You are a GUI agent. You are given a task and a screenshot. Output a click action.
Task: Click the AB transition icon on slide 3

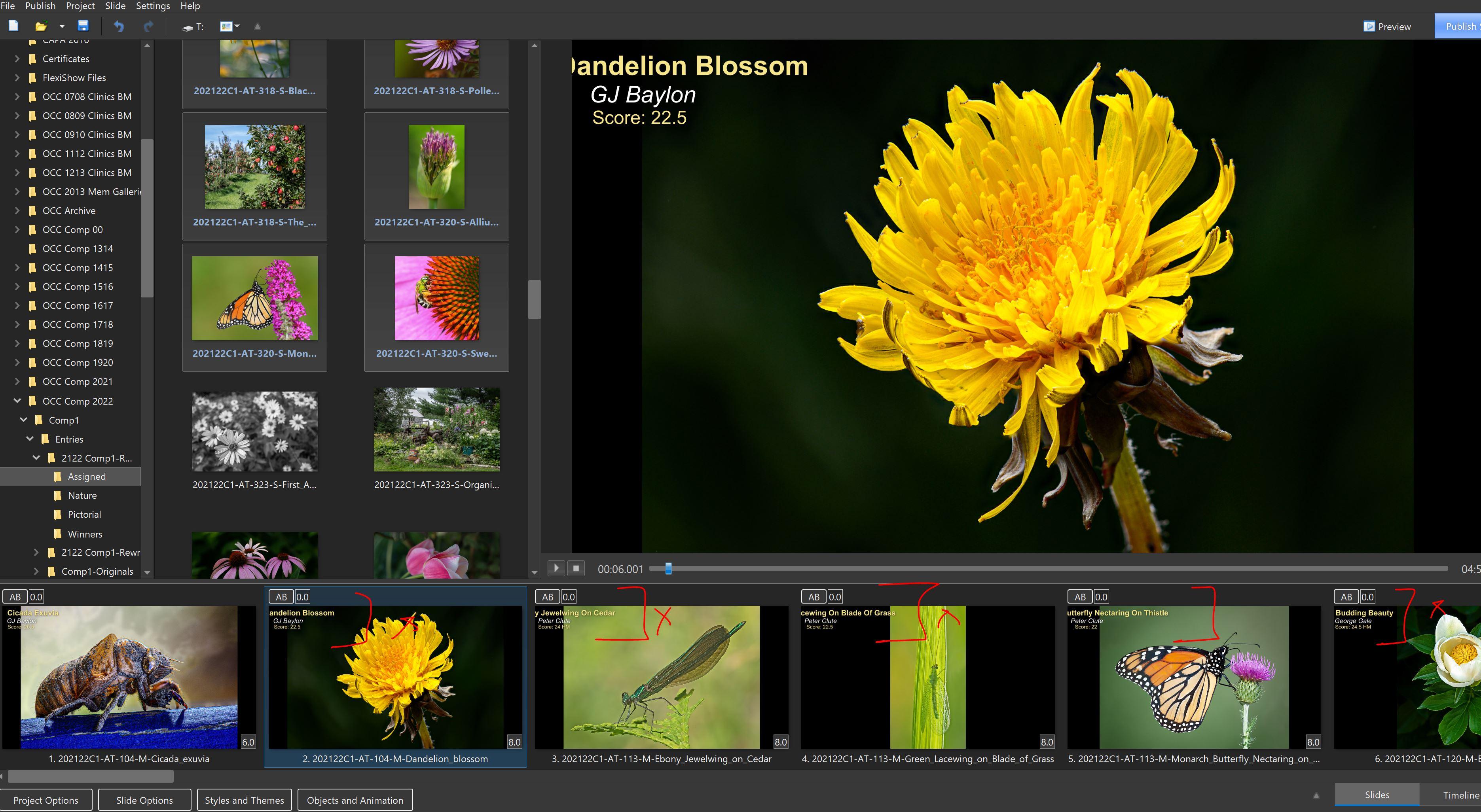click(547, 596)
